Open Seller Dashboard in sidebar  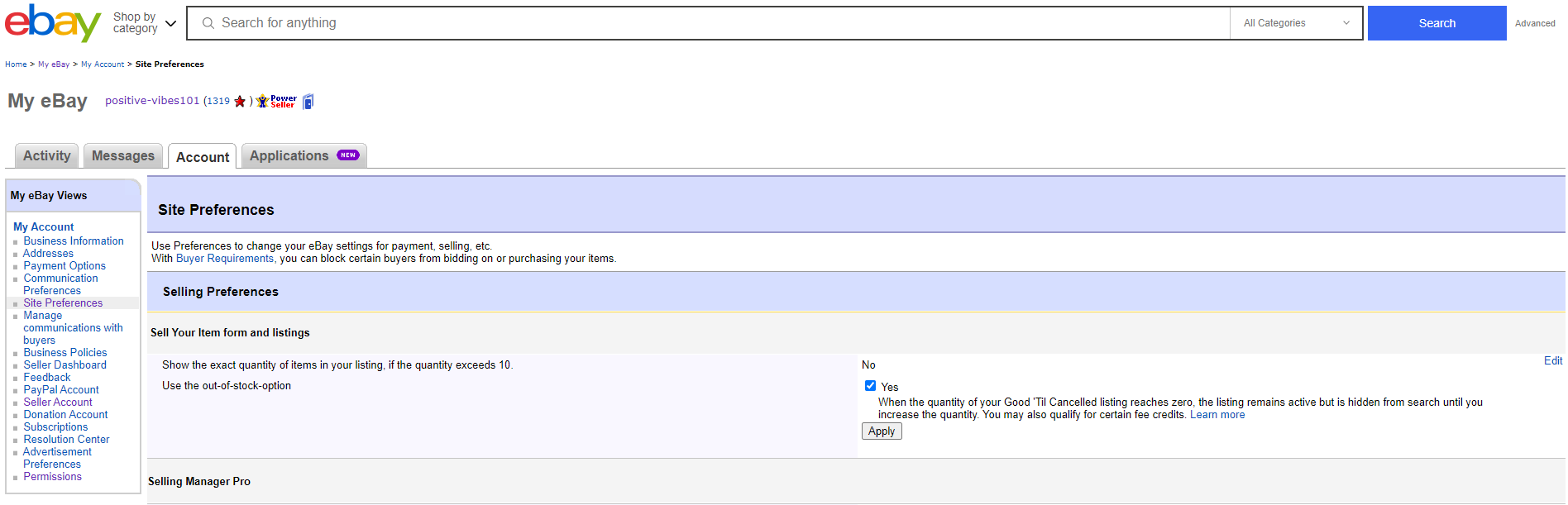65,365
